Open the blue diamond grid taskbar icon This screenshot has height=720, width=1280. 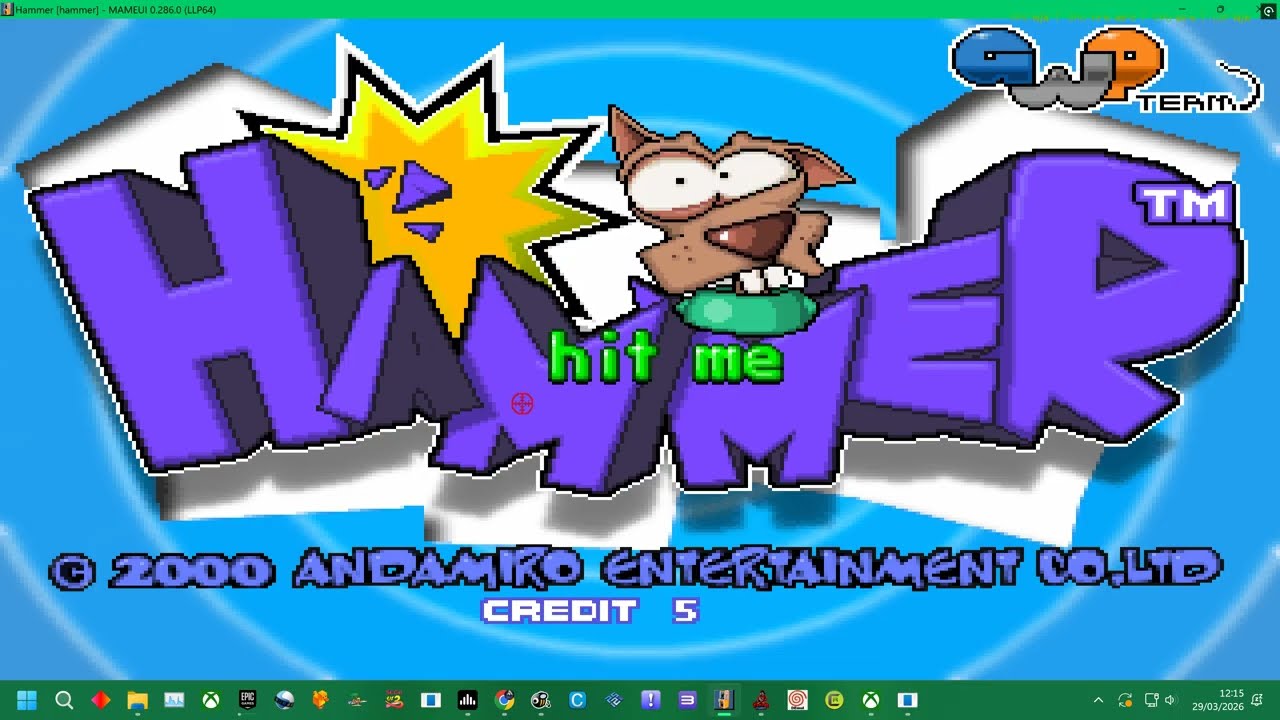614,700
